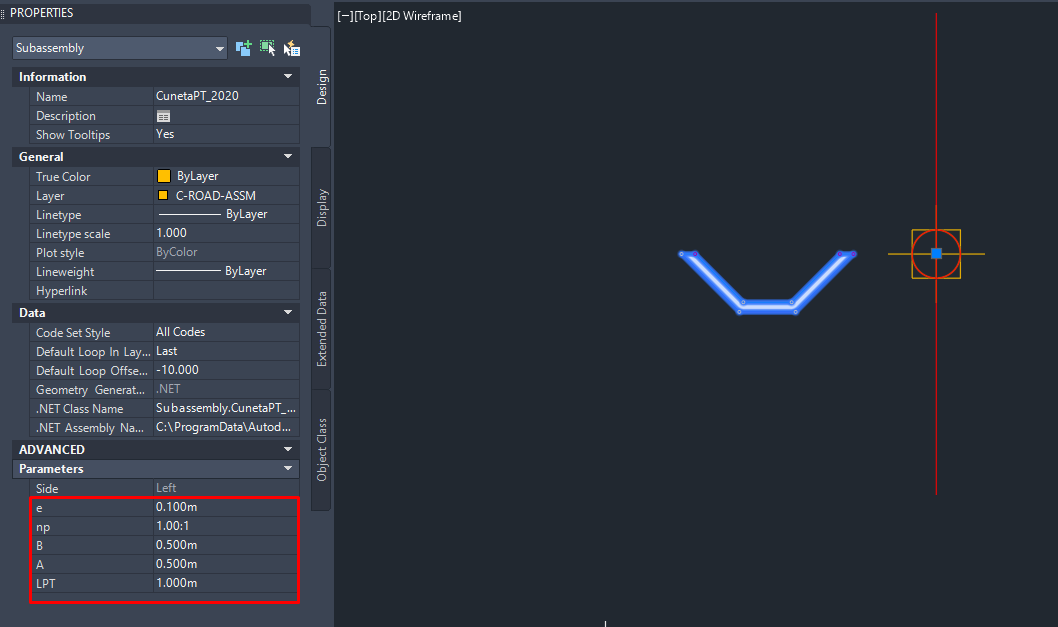
Task: Click the Default Loop In Layout value Last
Action: pyautogui.click(x=226, y=351)
